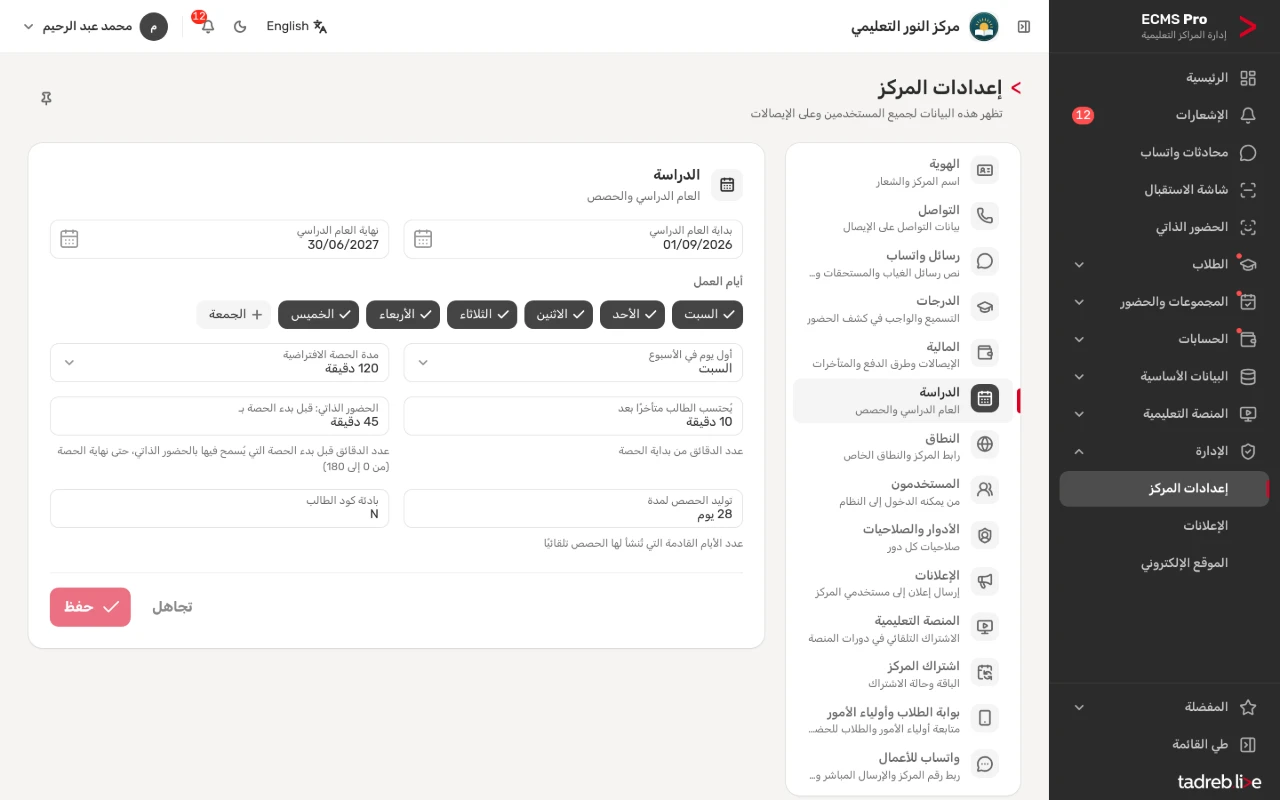The height and width of the screenshot is (800, 1280).
Task: Click تجاهل to discard changes
Action: click(x=172, y=607)
